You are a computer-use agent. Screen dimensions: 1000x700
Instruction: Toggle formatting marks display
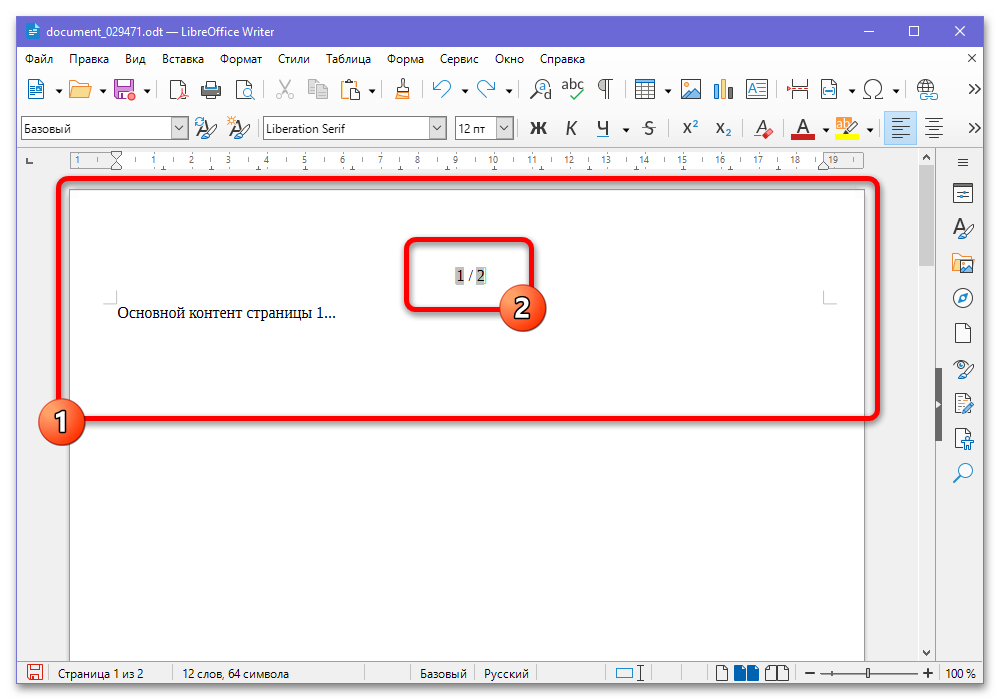tap(605, 89)
